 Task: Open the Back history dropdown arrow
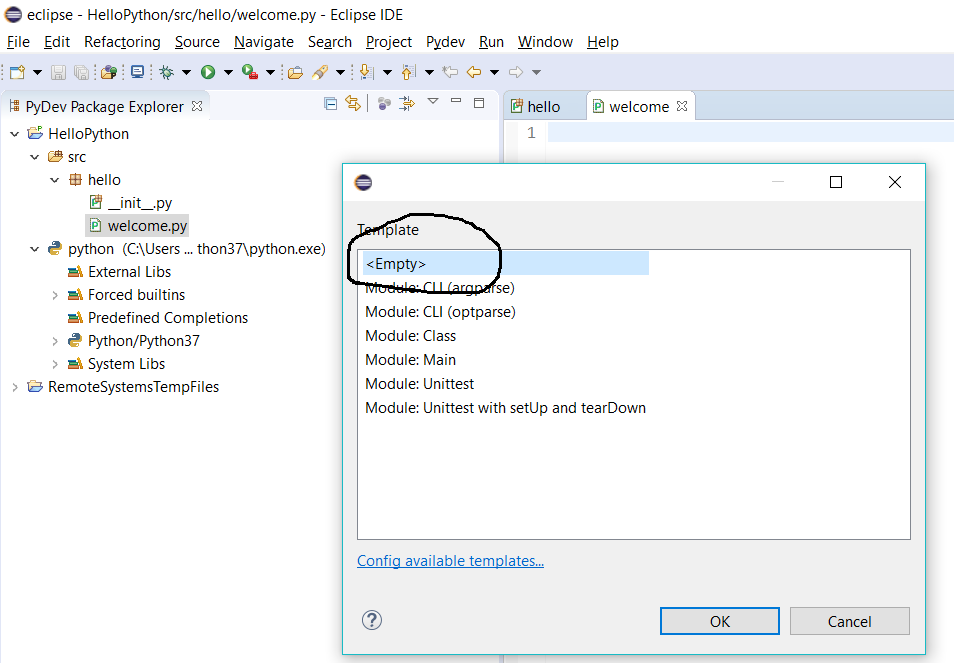click(494, 72)
